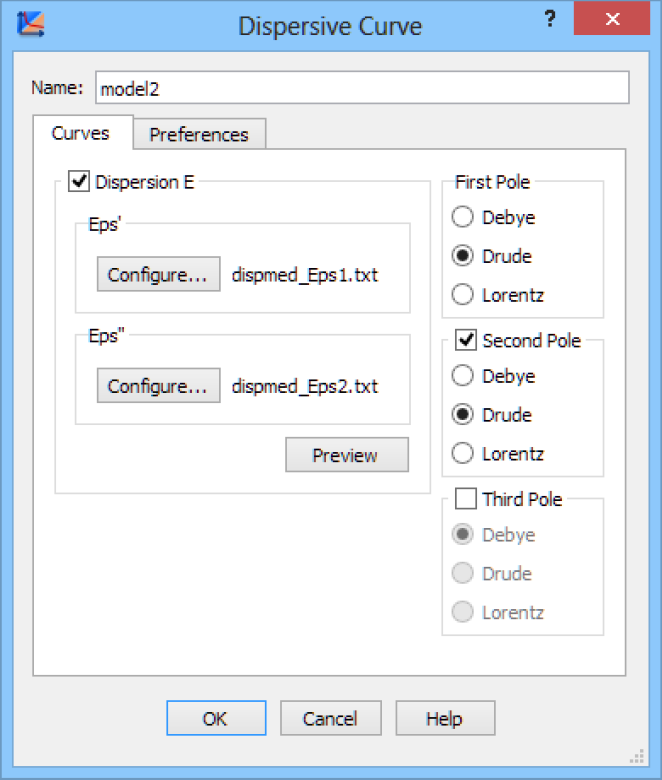Viewport: 662px width, 780px height.
Task: Choose Debye for Second Pole
Action: 462,376
